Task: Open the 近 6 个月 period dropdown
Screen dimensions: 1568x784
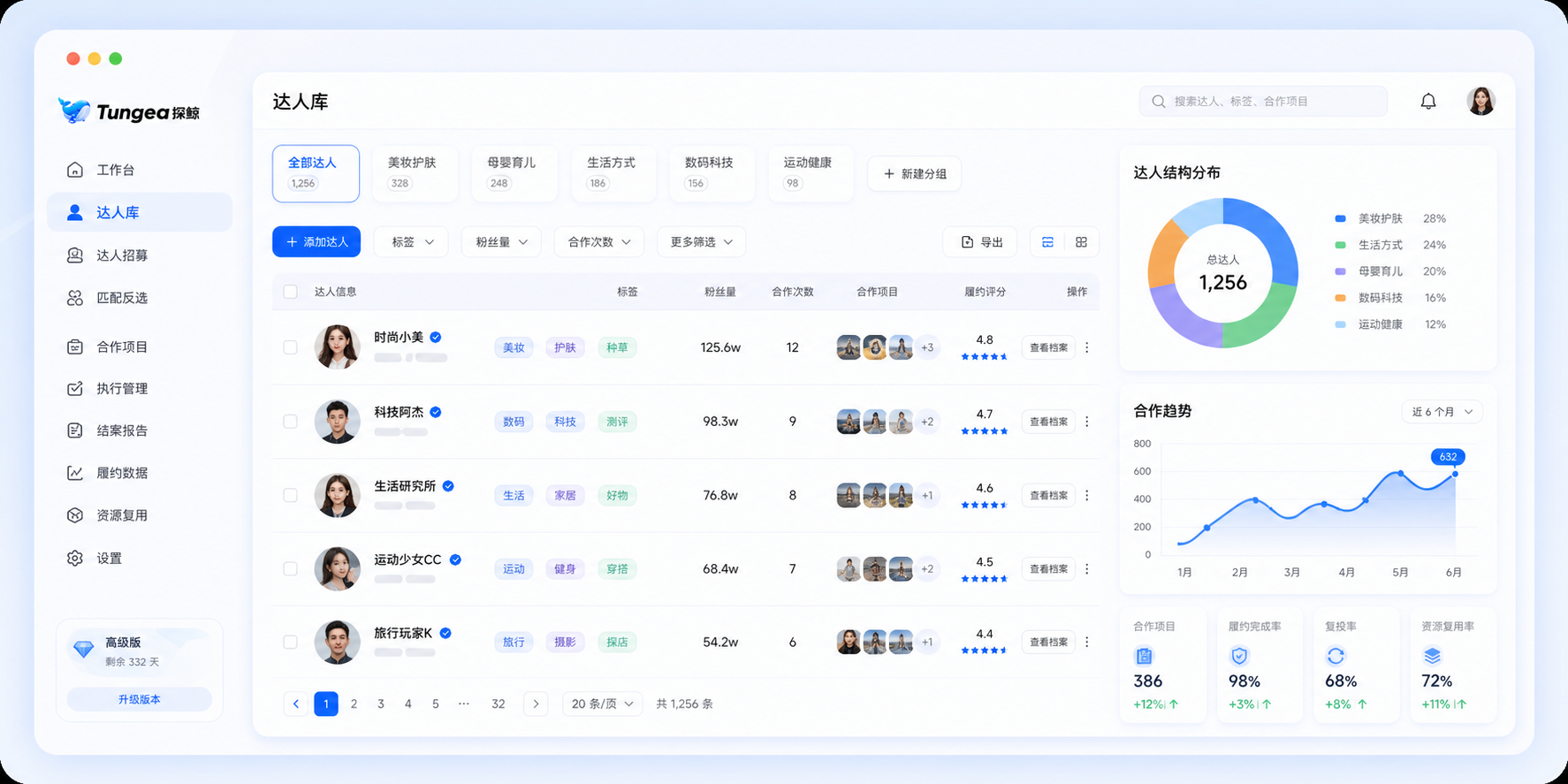Action: [1442, 412]
